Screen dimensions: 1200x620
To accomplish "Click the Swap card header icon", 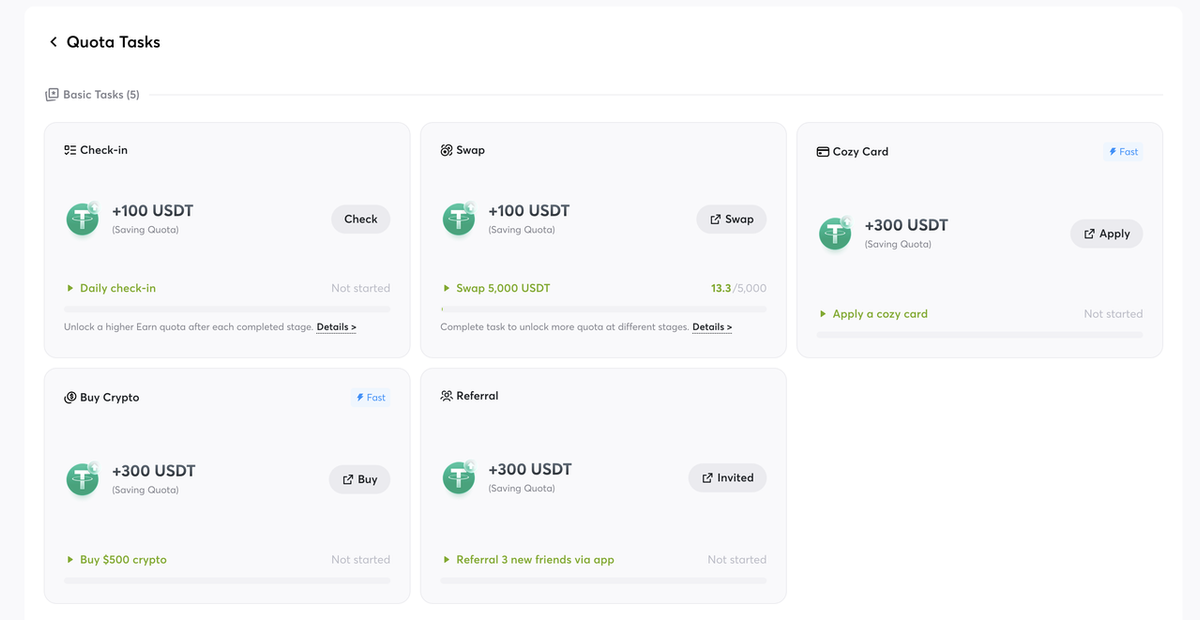I will 447,150.
